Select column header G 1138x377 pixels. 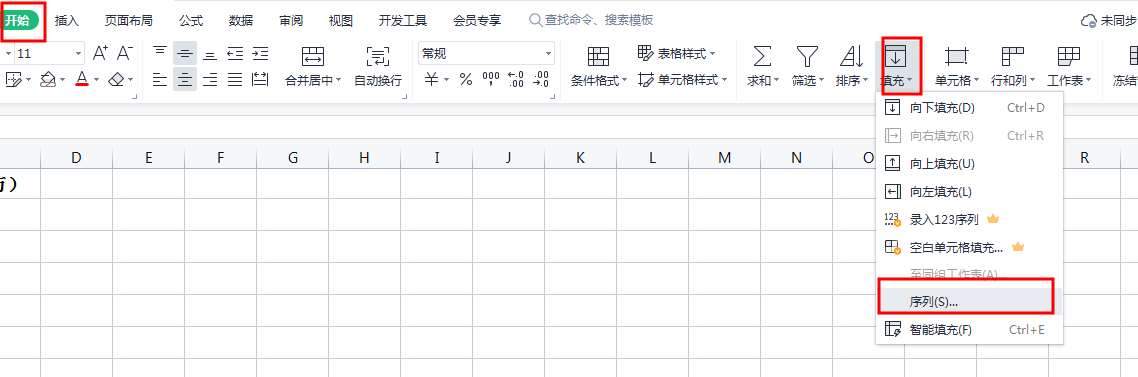(292, 157)
